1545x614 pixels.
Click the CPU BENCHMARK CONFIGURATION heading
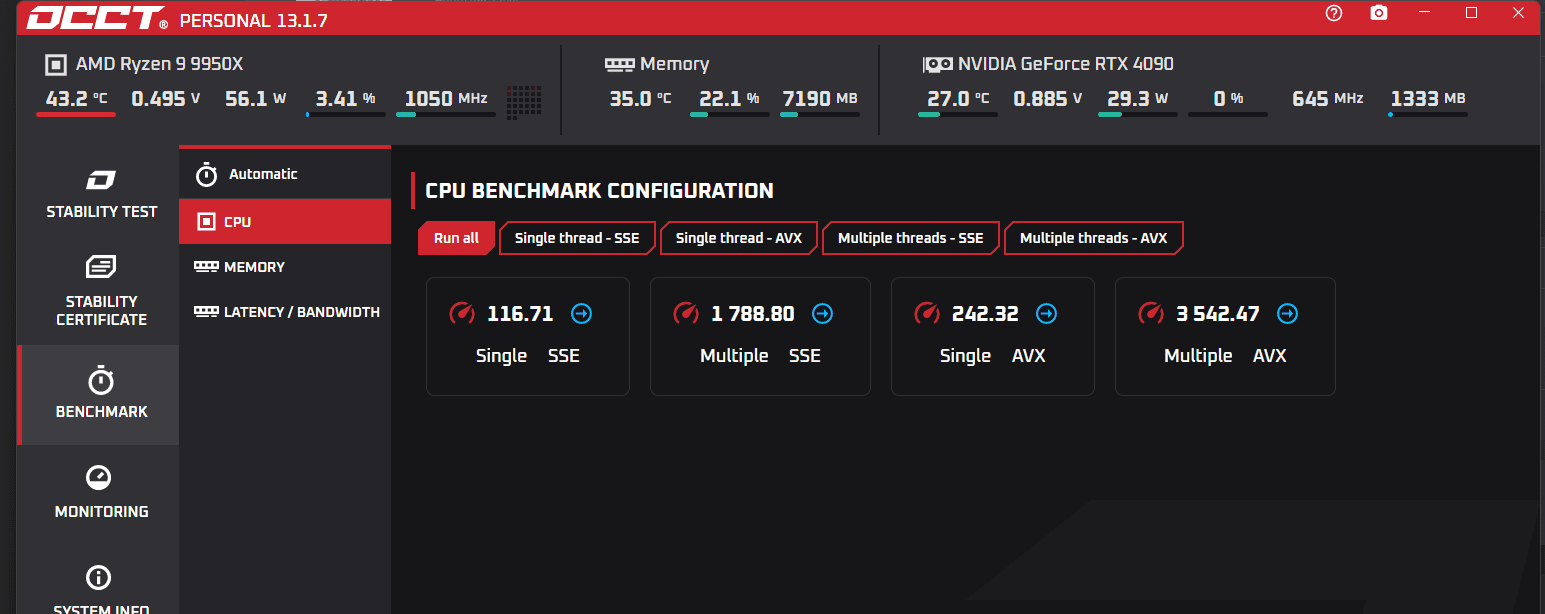[x=599, y=191]
